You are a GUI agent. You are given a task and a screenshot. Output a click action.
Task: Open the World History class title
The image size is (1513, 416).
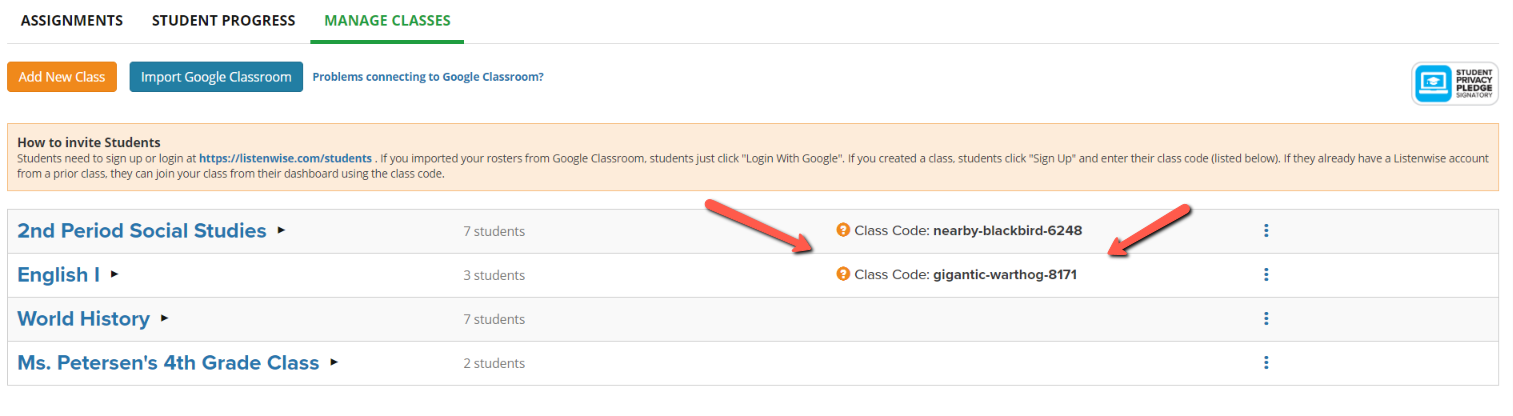pyautogui.click(x=83, y=319)
